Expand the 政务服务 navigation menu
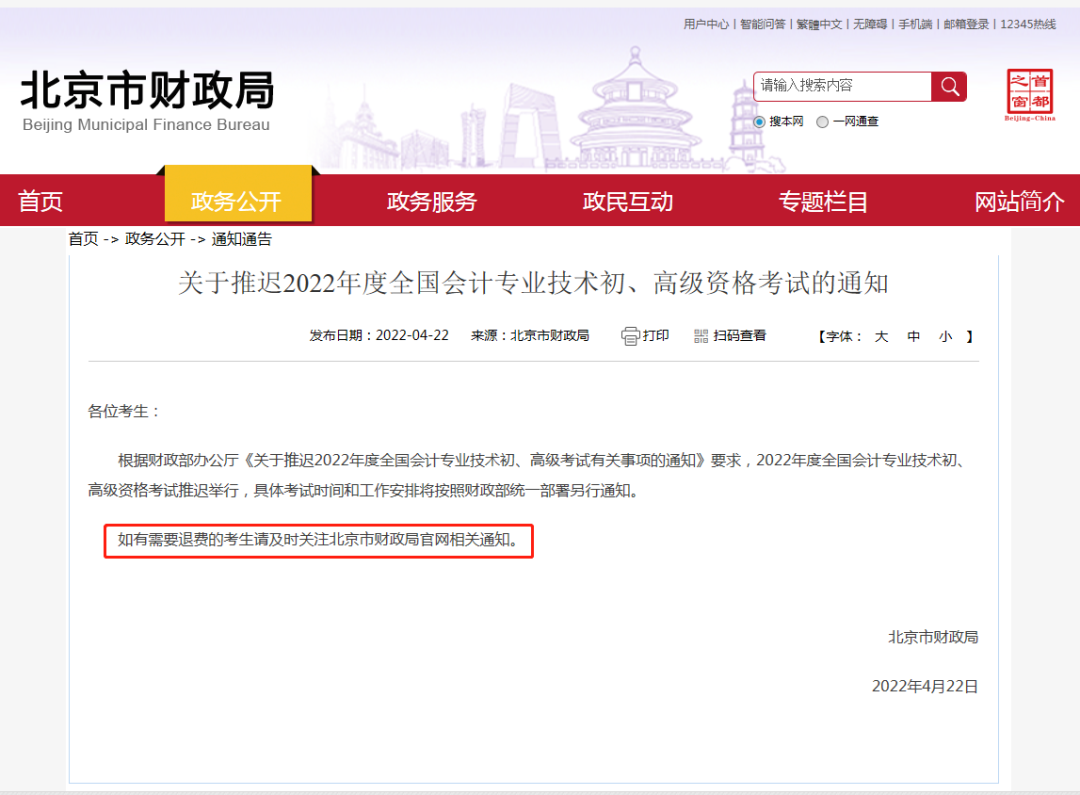 pos(430,201)
